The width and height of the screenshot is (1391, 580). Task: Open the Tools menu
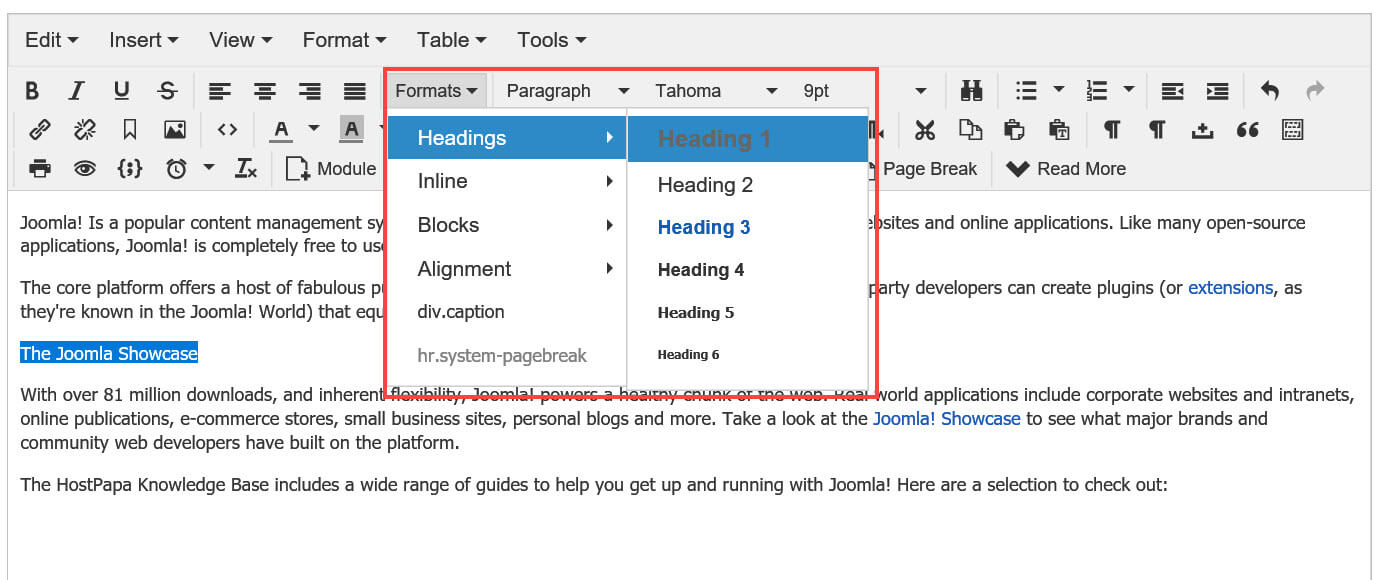point(551,40)
